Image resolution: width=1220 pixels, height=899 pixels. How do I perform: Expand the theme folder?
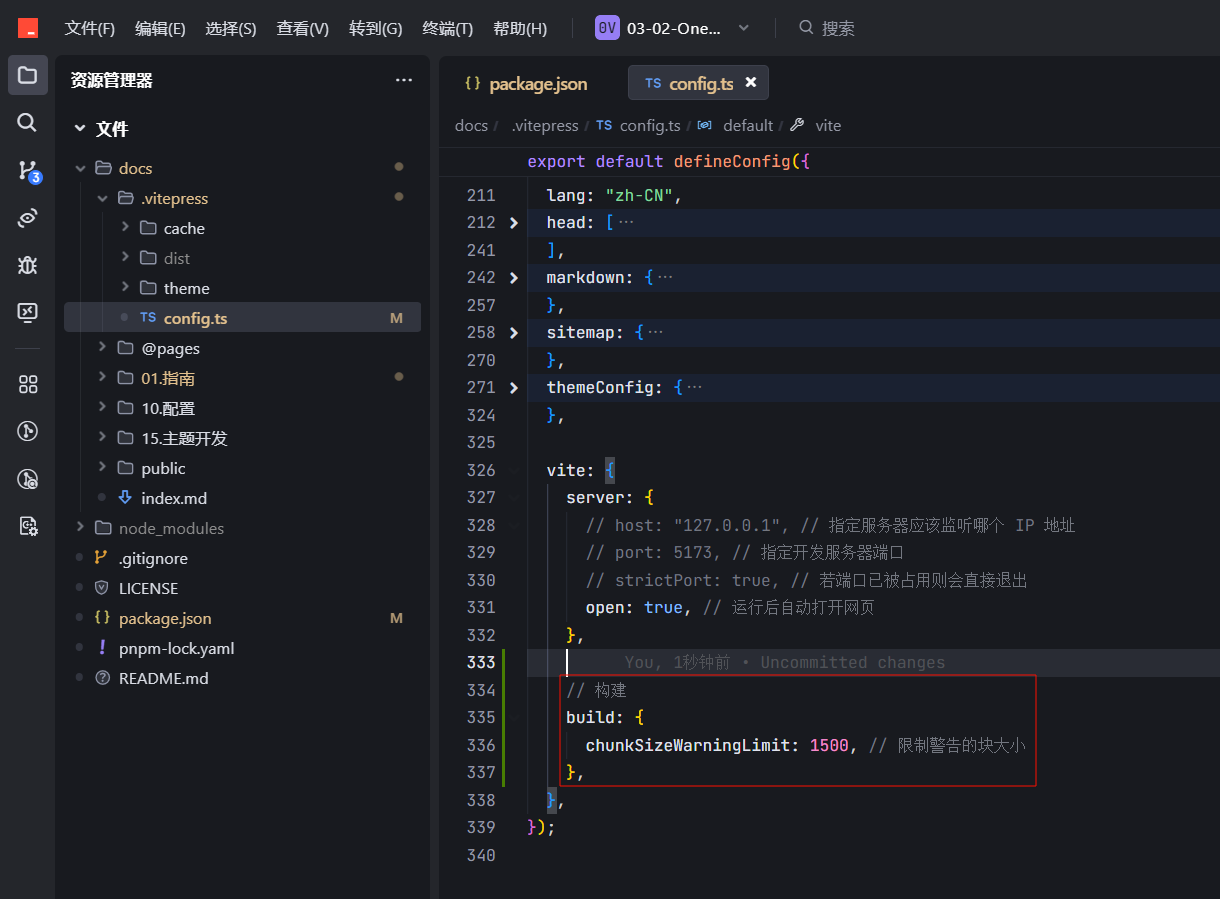click(x=125, y=288)
